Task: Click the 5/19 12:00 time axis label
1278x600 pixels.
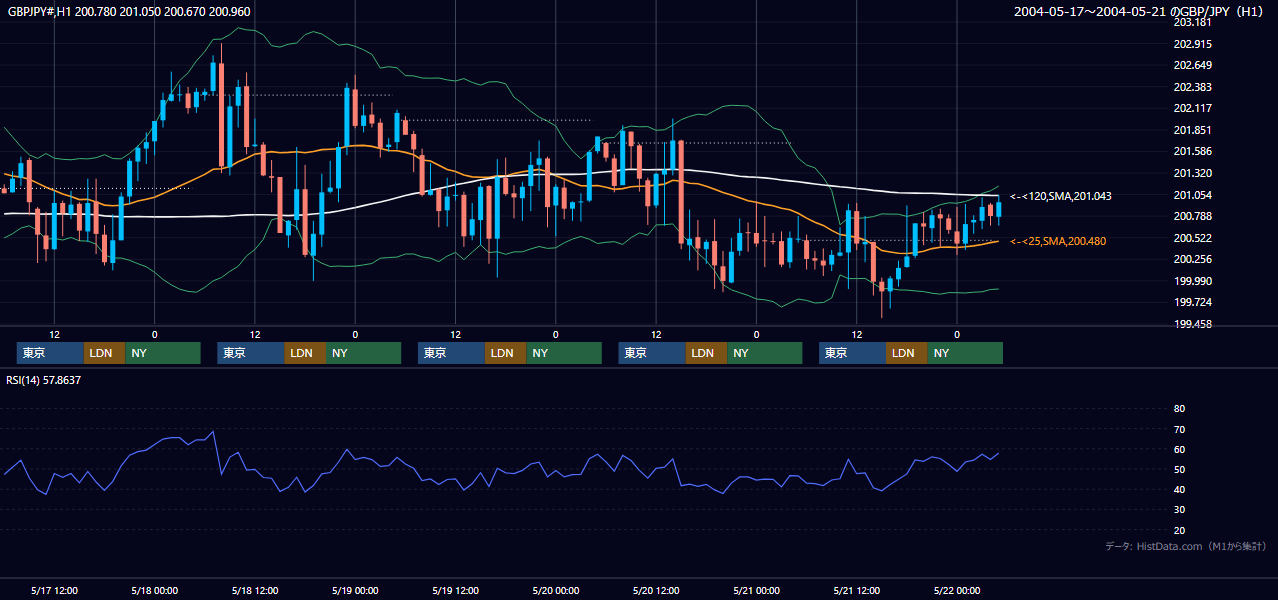Action: (x=456, y=591)
